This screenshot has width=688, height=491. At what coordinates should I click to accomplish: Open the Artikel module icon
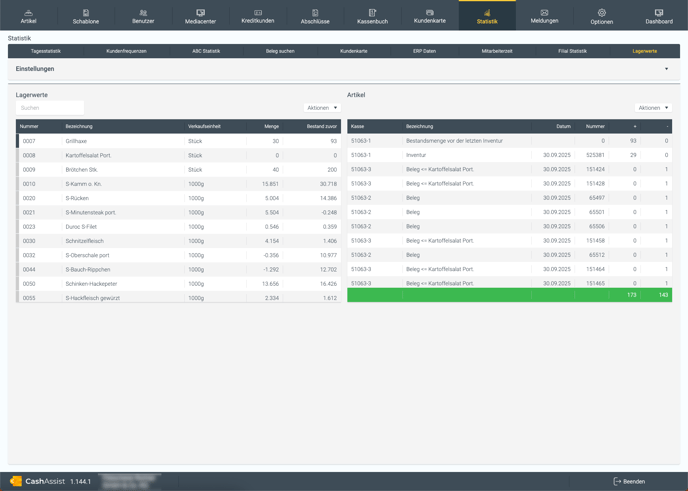point(28,13)
